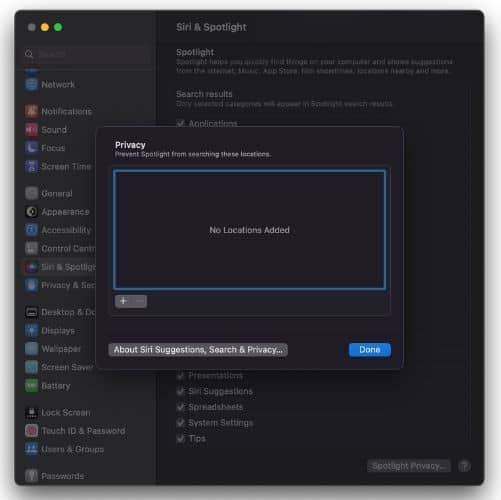Select Displays in the sidebar

tap(58, 331)
